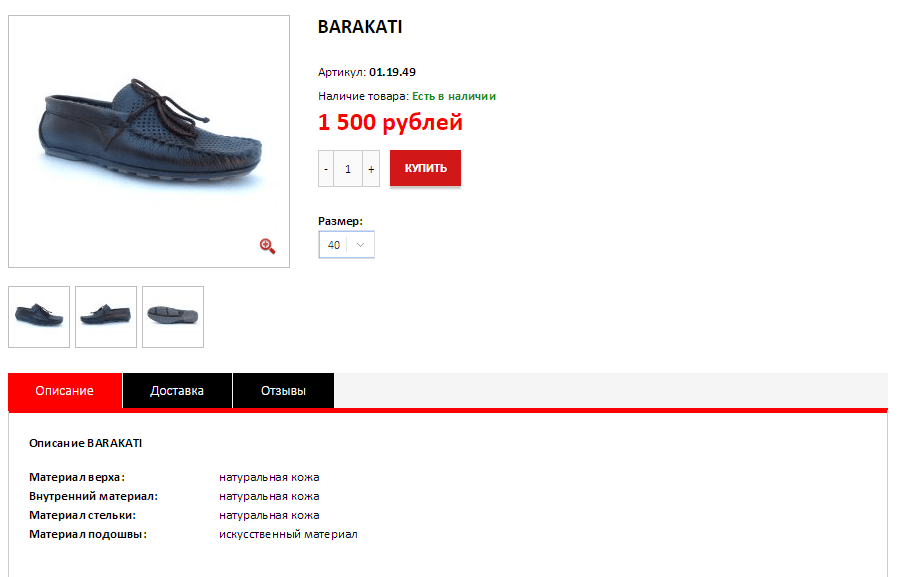The height and width of the screenshot is (577, 901).
Task: Switch to the Отзывы tab
Action: (x=283, y=391)
